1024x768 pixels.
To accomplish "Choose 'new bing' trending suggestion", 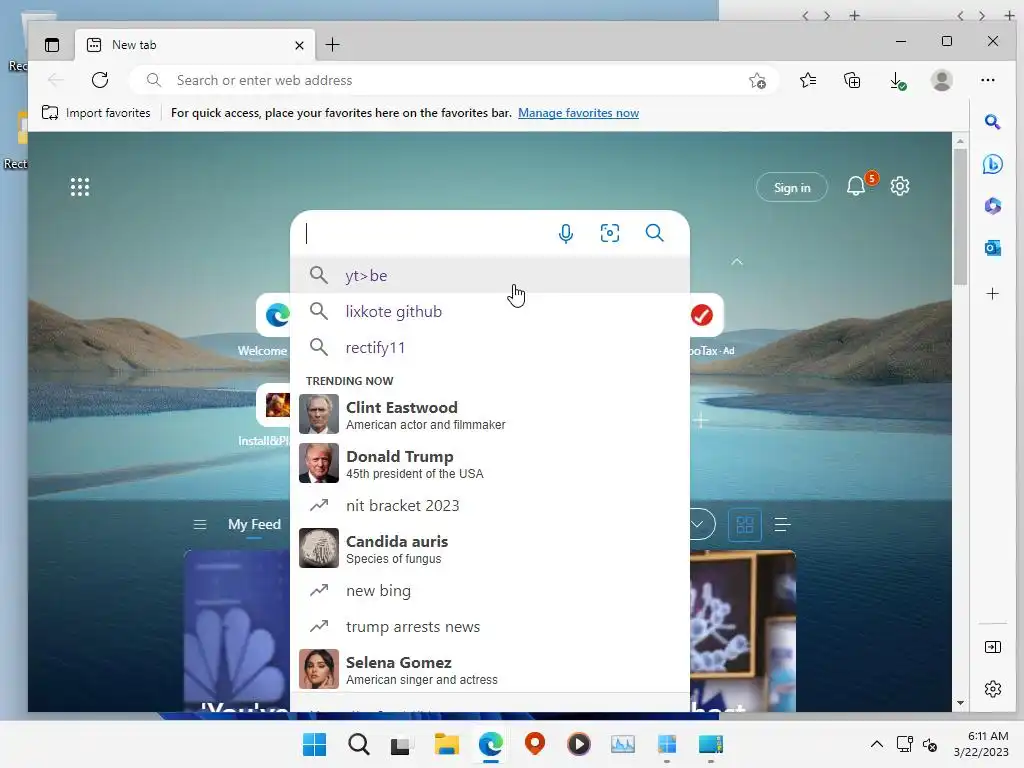I will pyautogui.click(x=490, y=590).
